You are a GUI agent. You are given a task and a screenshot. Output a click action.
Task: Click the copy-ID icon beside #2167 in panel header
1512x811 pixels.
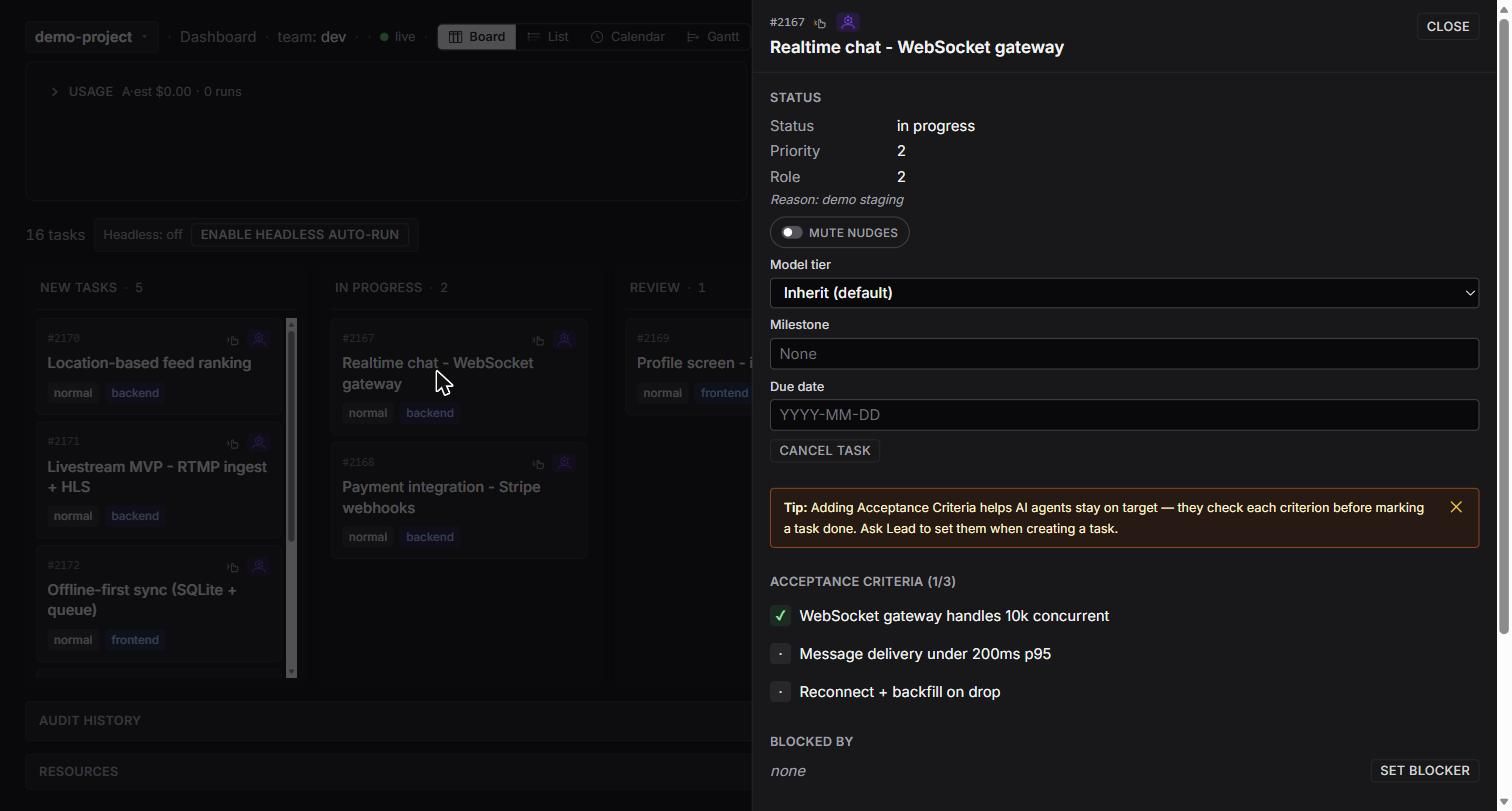(820, 23)
